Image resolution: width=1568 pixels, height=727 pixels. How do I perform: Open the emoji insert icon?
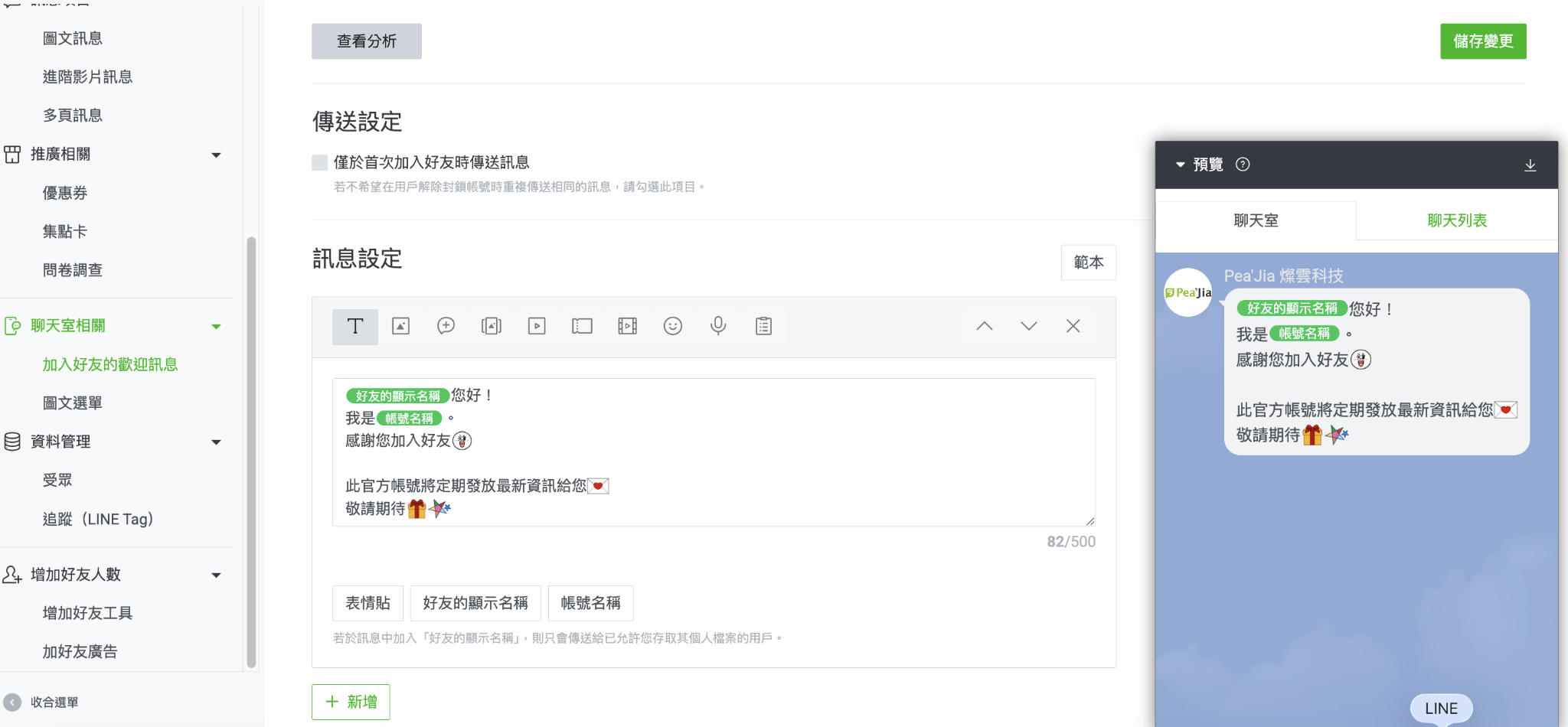click(x=672, y=325)
